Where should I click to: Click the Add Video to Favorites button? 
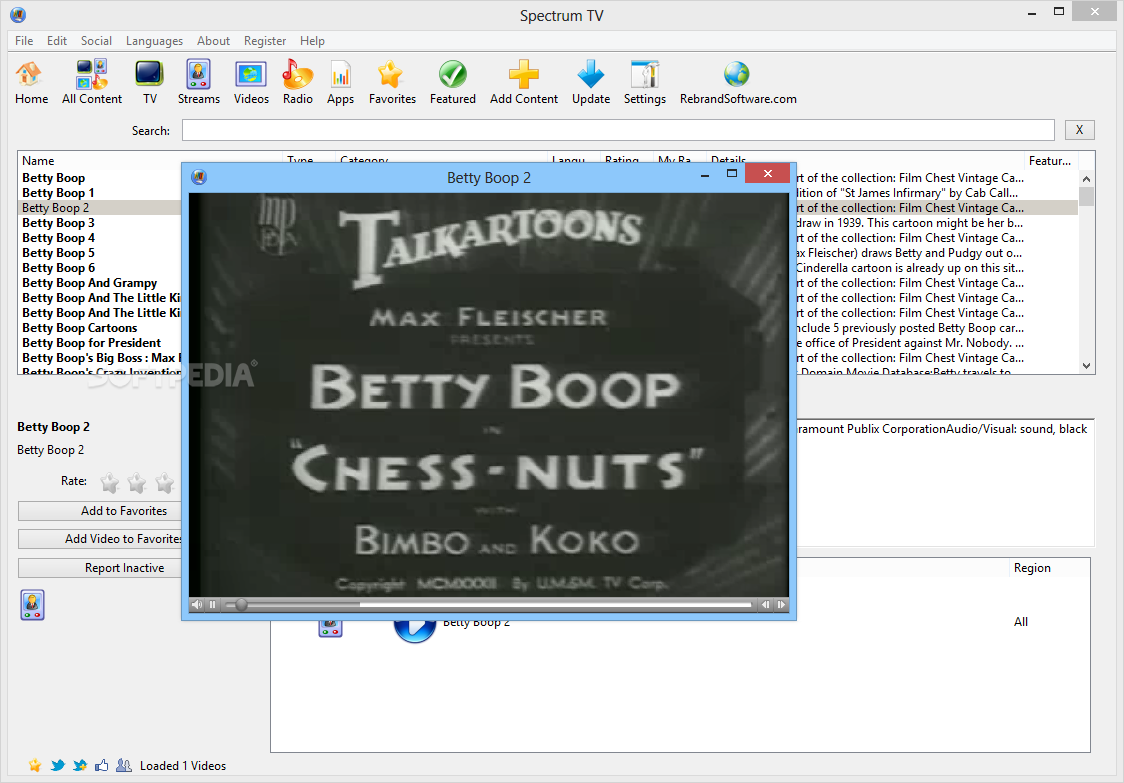point(100,538)
